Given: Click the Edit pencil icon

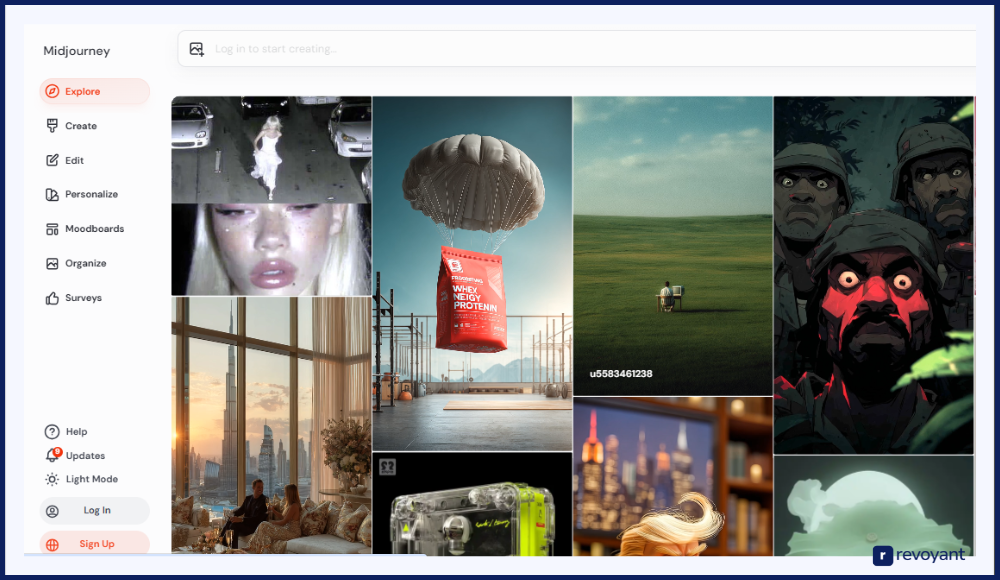Looking at the screenshot, I should point(53,160).
